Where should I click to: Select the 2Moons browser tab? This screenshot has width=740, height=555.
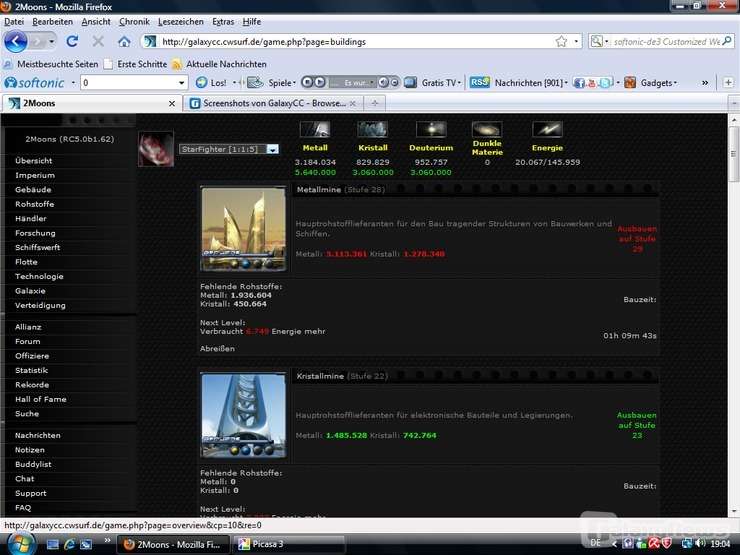92,103
